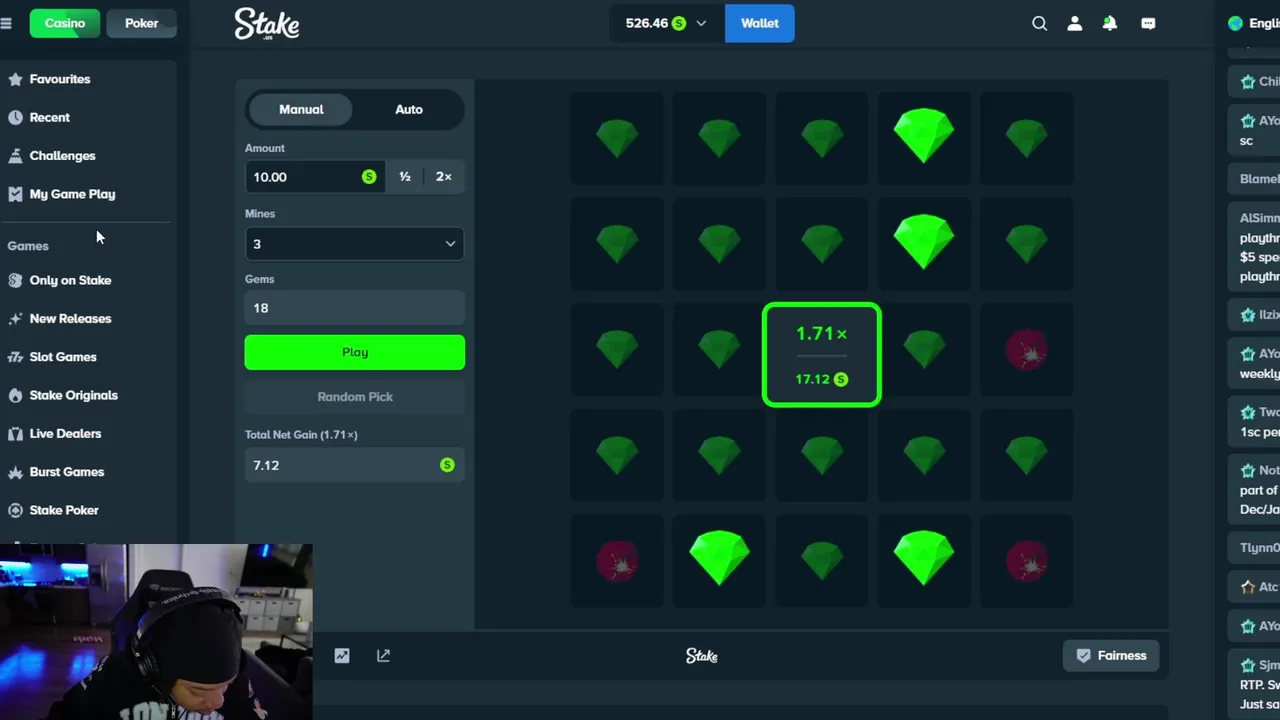This screenshot has width=1280, height=720.
Task: Open the hamburger menu icon
Action: pyautogui.click(x=6, y=23)
